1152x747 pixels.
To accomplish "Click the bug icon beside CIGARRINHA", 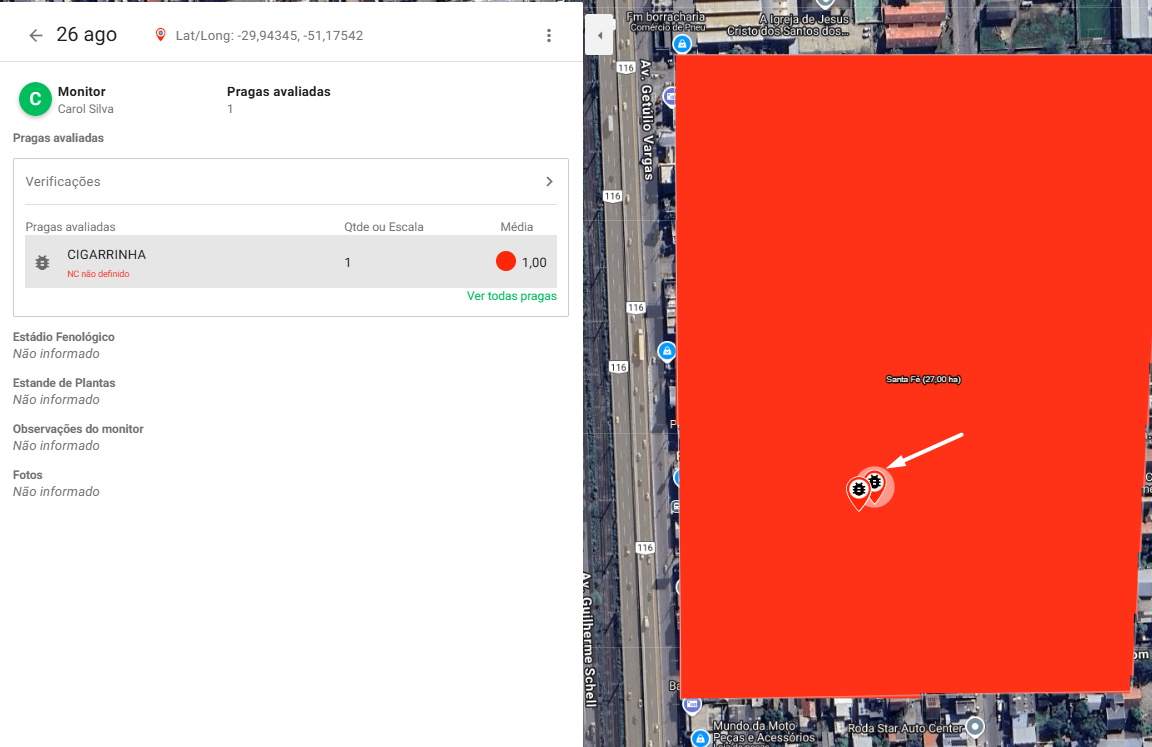I will coord(42,262).
